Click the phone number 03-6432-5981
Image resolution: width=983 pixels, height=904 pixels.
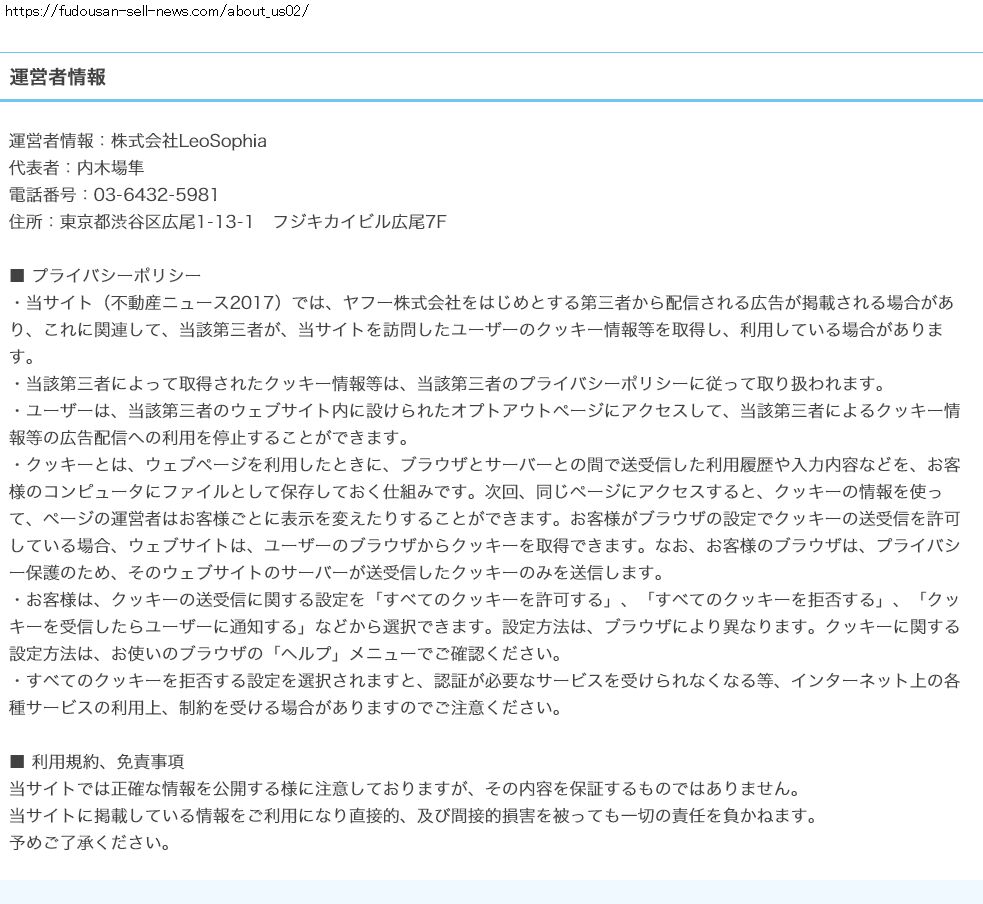pos(155,195)
